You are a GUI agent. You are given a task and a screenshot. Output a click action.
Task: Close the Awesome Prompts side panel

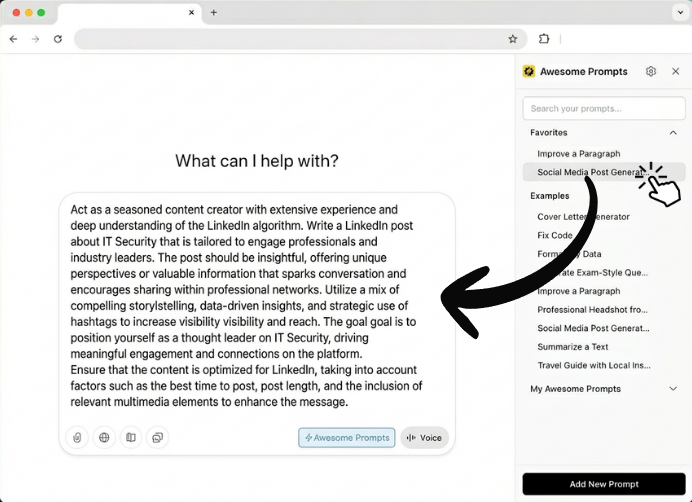(675, 71)
